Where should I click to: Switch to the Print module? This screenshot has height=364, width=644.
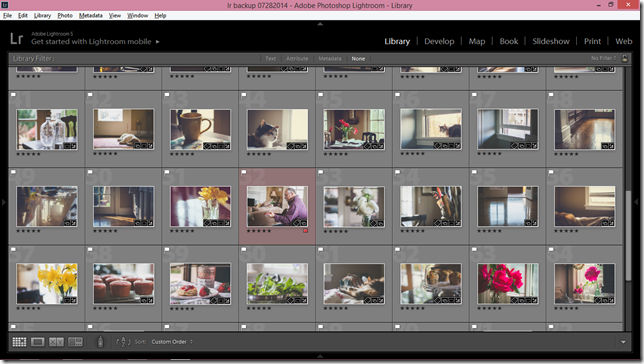coord(592,41)
